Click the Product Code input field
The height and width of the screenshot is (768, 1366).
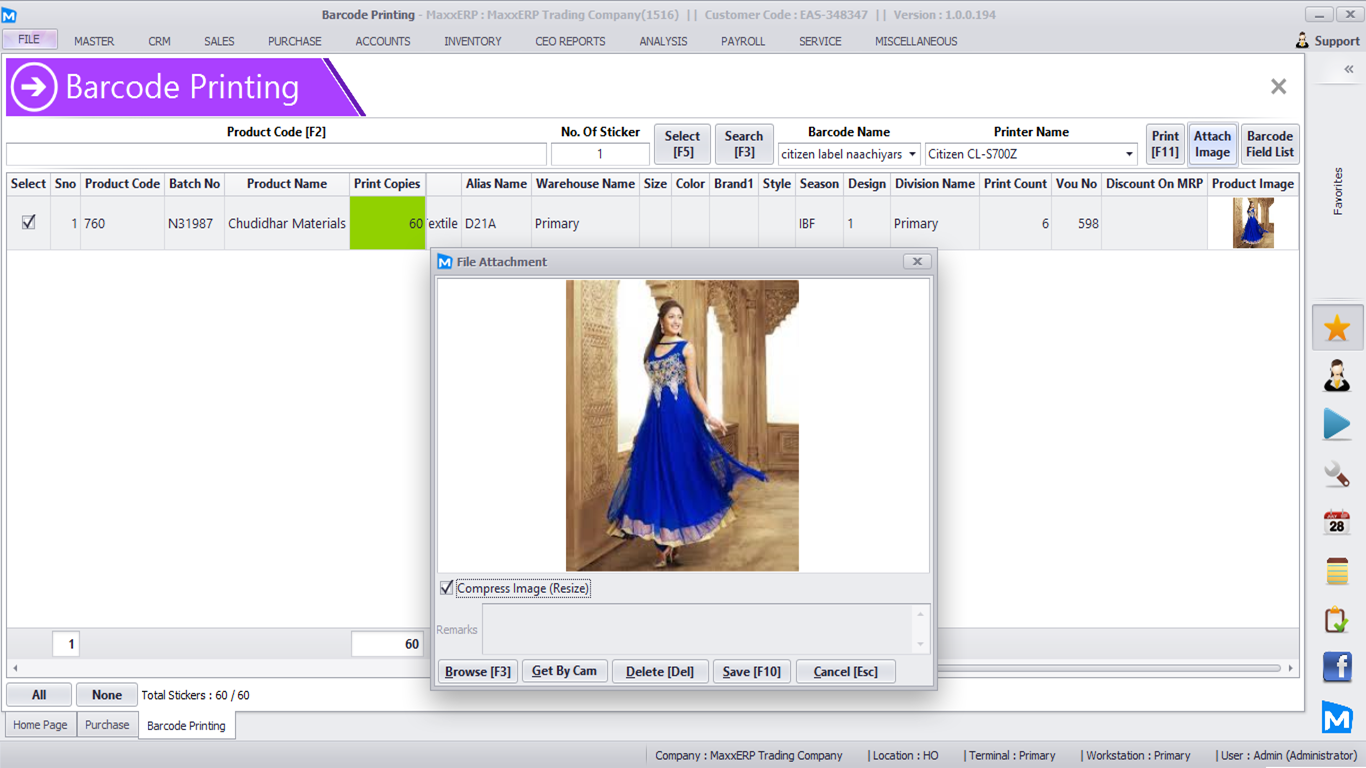pos(276,154)
